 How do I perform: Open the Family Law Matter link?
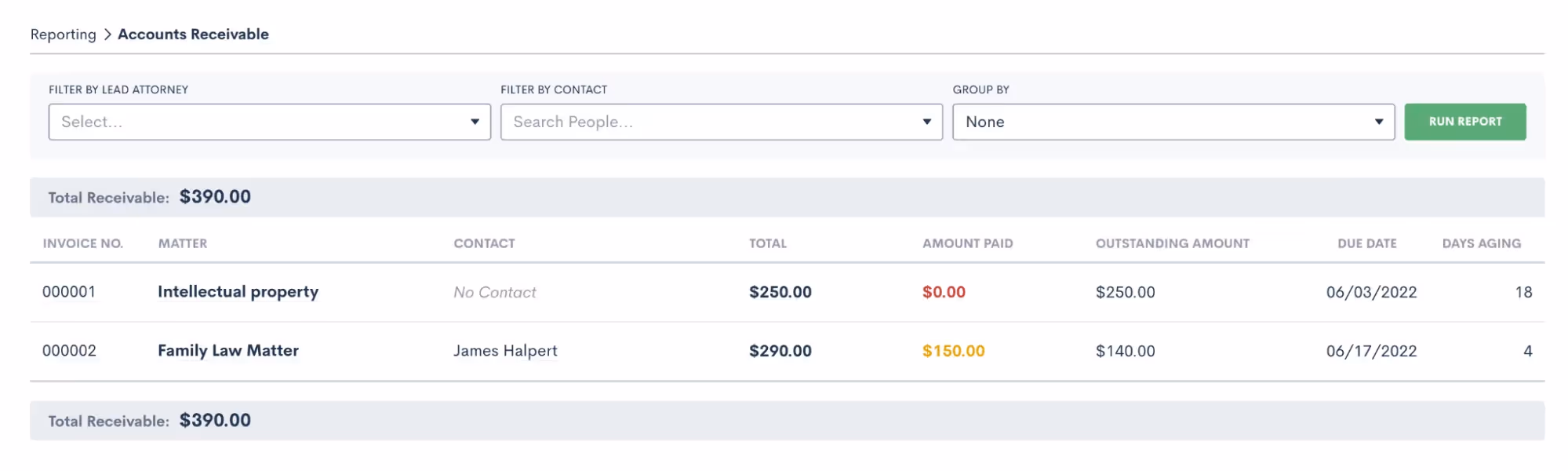tap(228, 351)
